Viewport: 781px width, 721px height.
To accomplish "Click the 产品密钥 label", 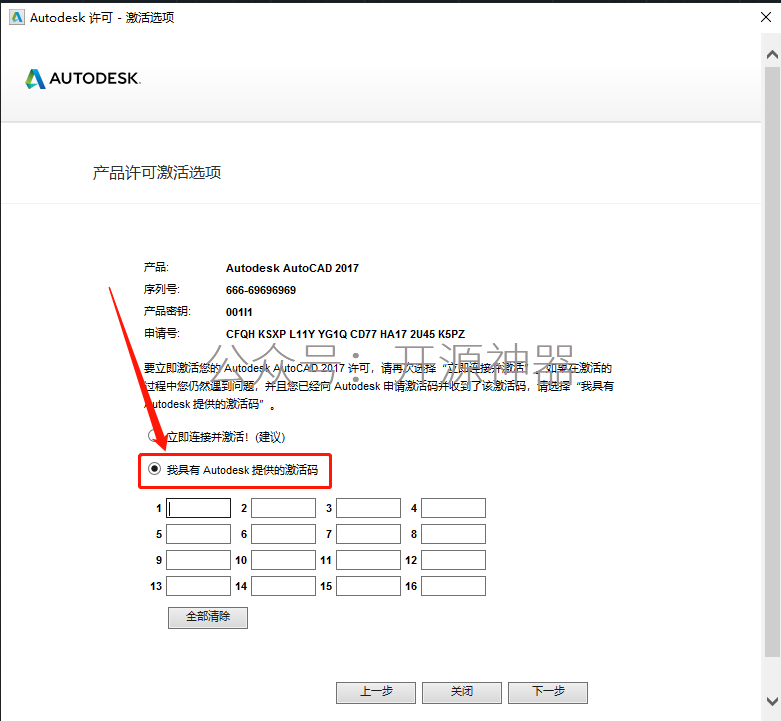I will [x=167, y=311].
